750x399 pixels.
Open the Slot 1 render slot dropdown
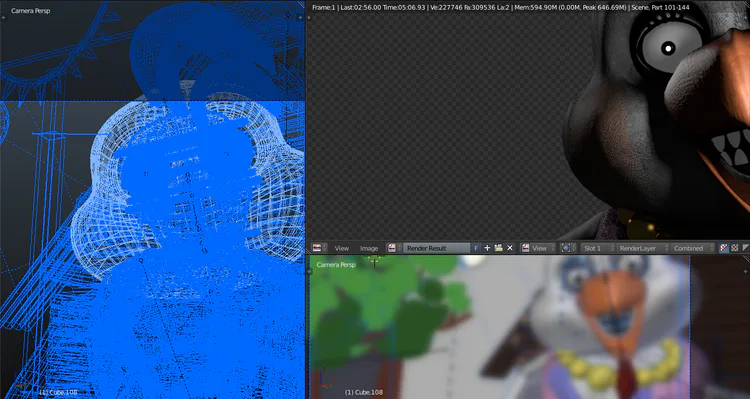pyautogui.click(x=598, y=248)
